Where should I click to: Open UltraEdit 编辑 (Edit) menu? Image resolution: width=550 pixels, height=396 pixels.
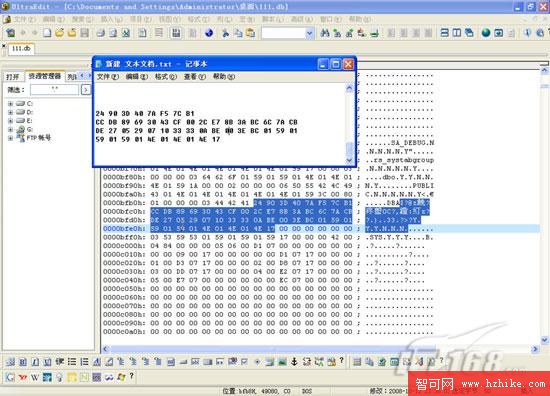[x=53, y=19]
